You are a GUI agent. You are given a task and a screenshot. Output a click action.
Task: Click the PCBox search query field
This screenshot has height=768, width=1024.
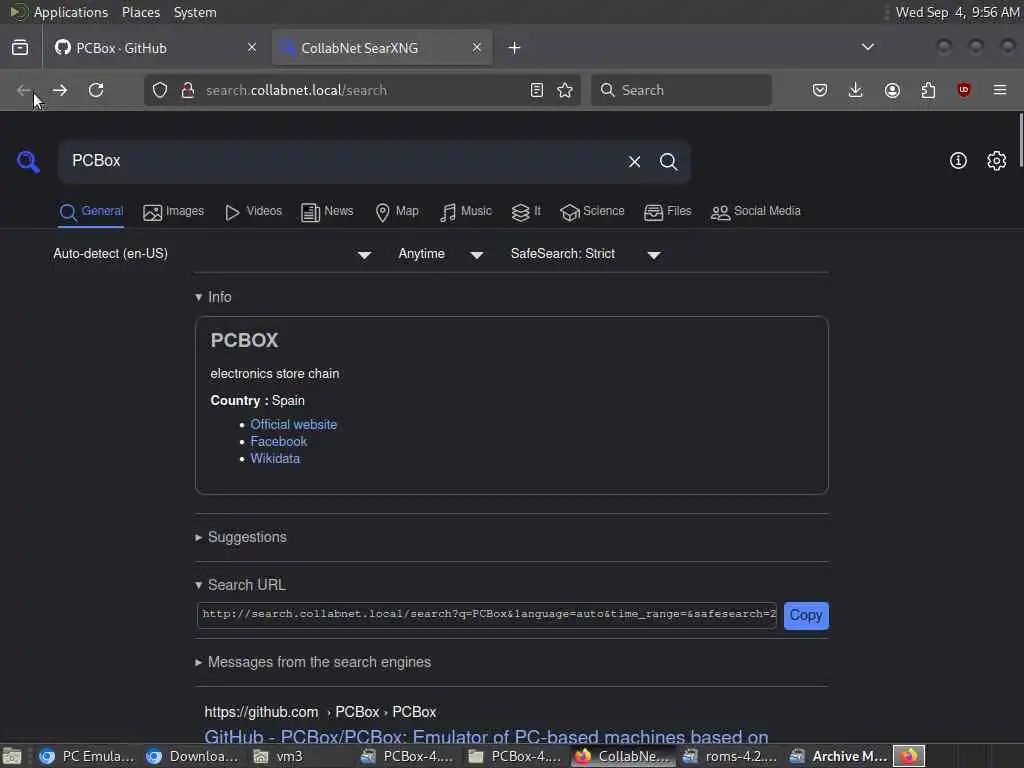340,161
